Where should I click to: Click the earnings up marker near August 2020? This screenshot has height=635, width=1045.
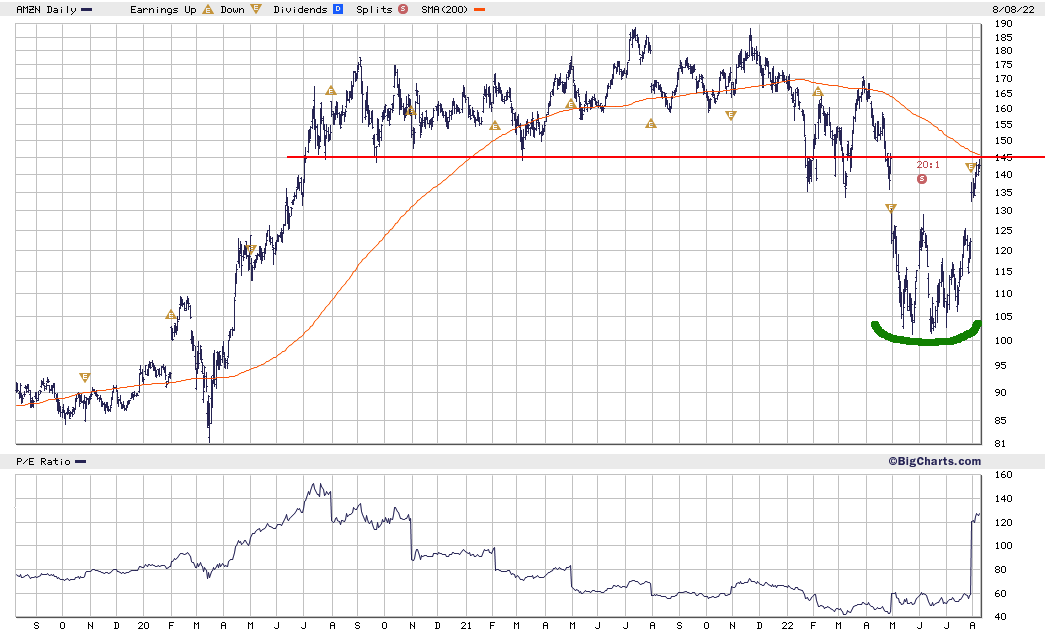point(331,91)
